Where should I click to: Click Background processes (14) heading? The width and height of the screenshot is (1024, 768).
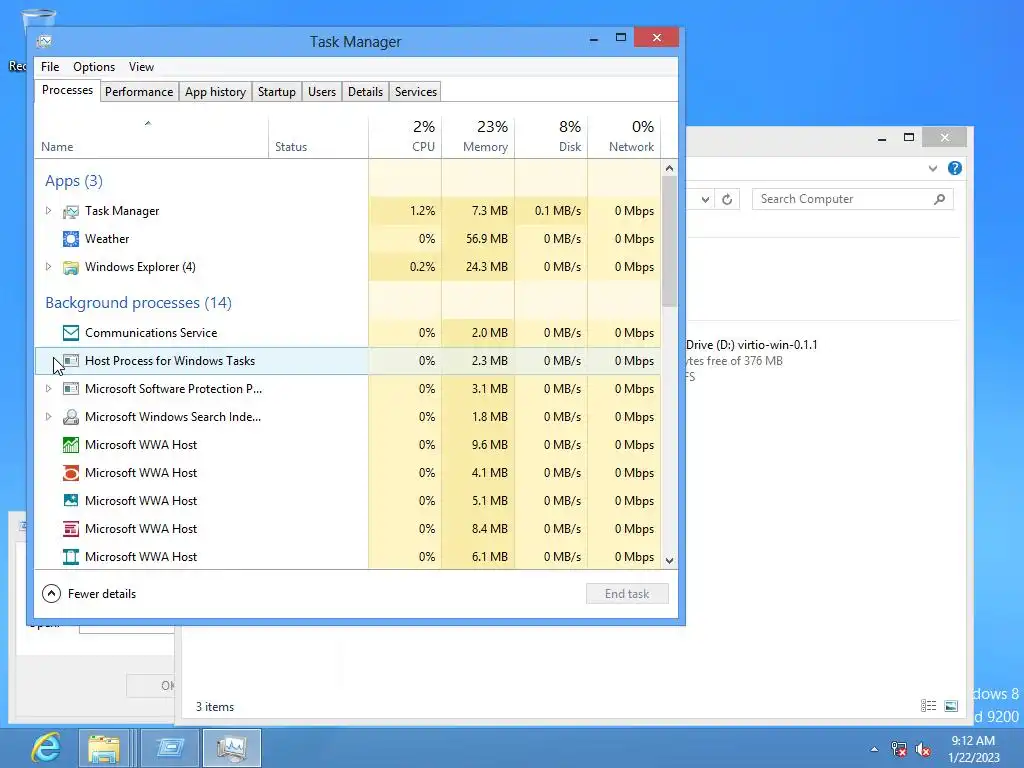pyautogui.click(x=138, y=303)
